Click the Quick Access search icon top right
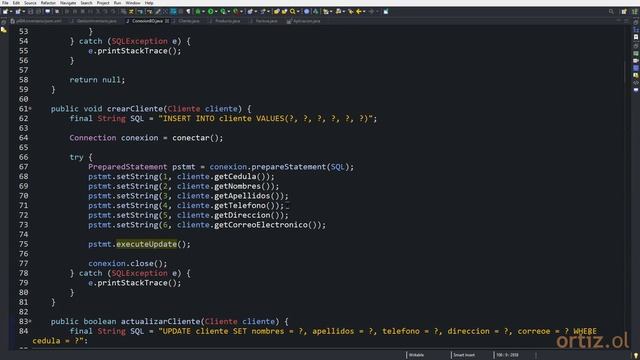Viewport: 640px width, 360px height. tap(611, 11)
